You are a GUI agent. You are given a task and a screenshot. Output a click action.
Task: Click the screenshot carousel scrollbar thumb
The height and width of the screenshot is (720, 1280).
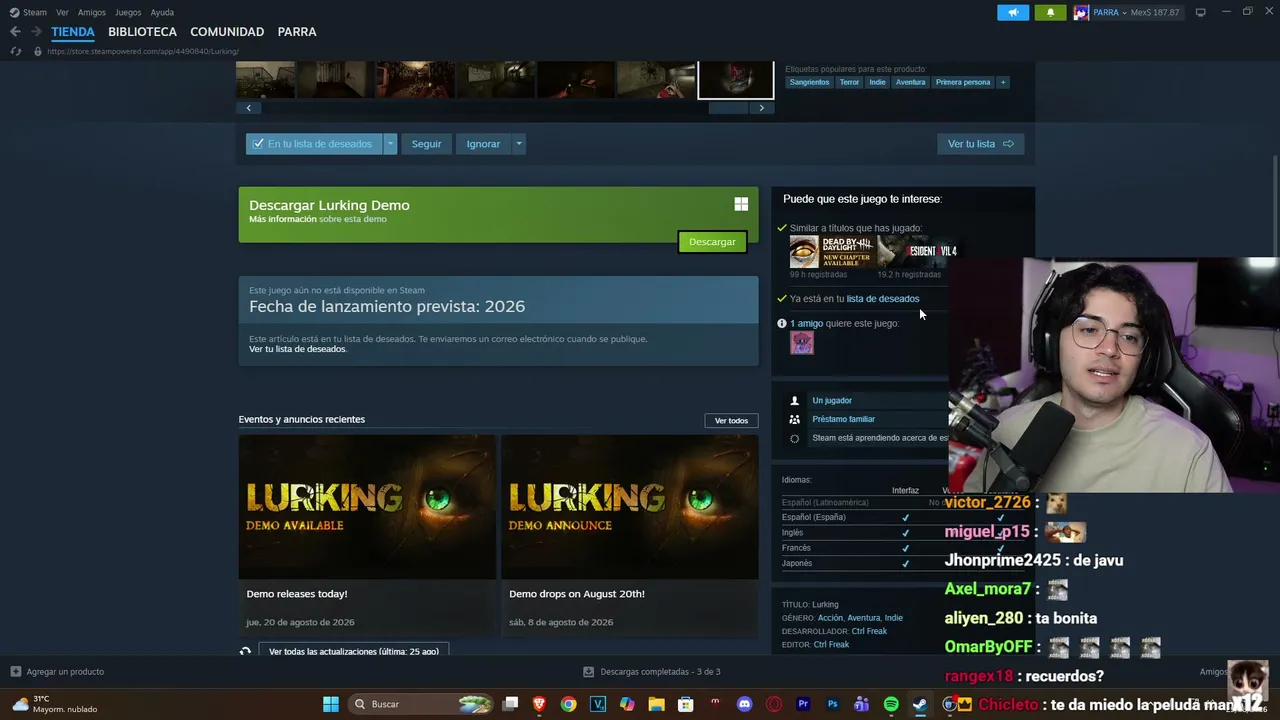click(728, 108)
